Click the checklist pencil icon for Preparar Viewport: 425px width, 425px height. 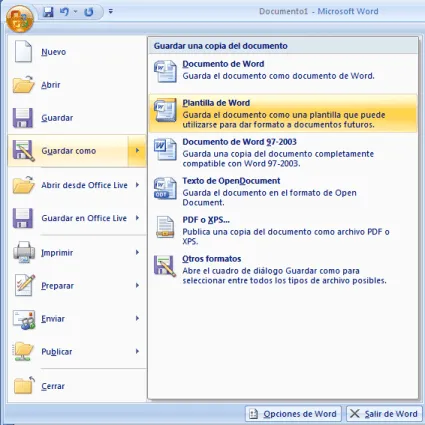(x=25, y=285)
